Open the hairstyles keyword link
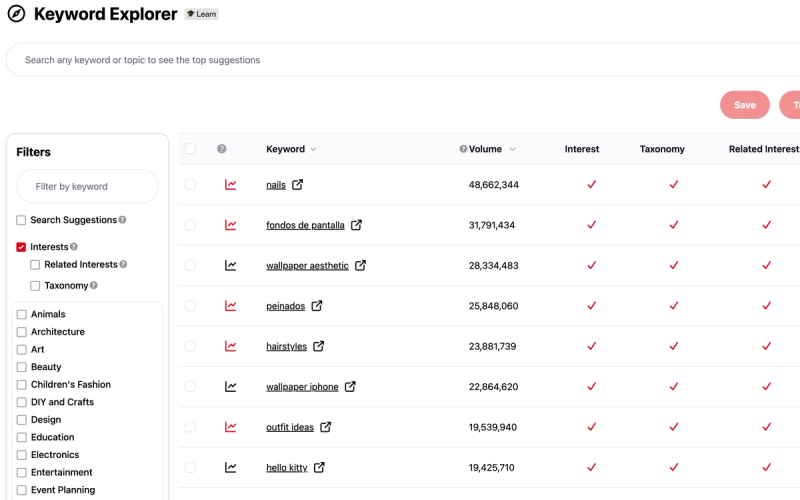Image resolution: width=800 pixels, height=500 pixels. tap(287, 346)
